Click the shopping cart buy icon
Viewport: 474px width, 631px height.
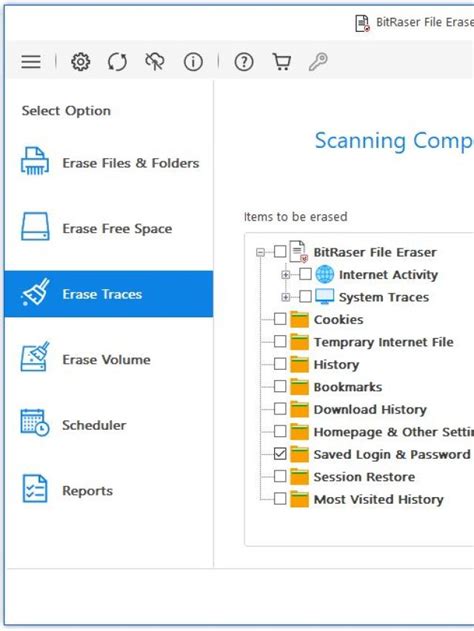(x=282, y=62)
